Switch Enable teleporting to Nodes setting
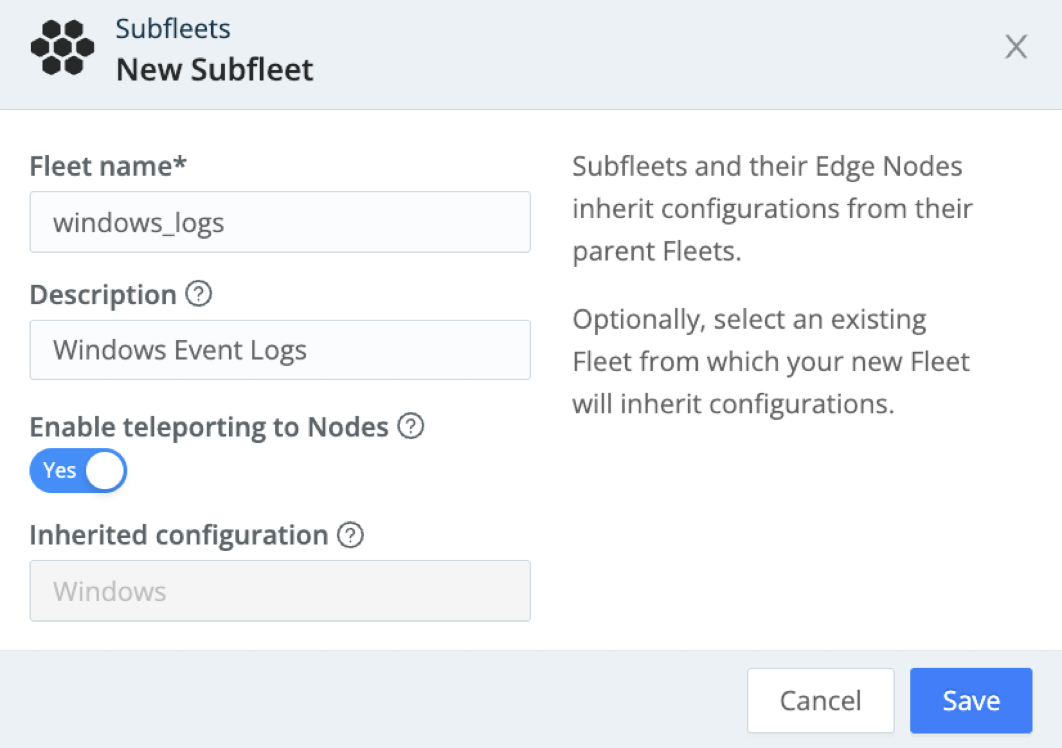 point(78,470)
